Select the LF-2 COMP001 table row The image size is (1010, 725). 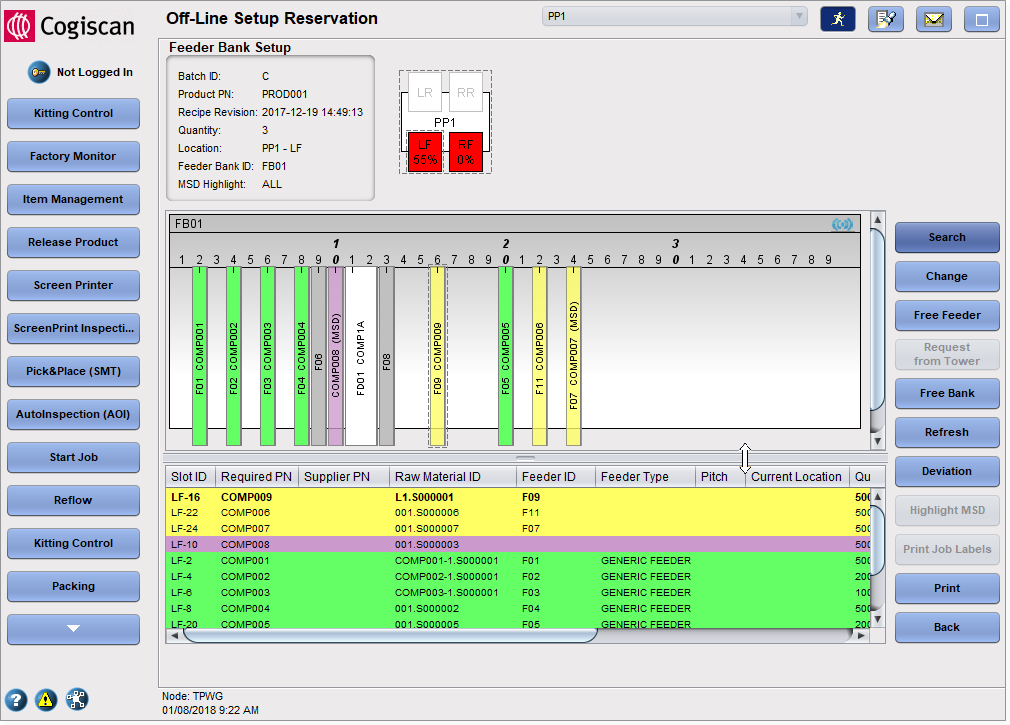pyautogui.click(x=519, y=561)
